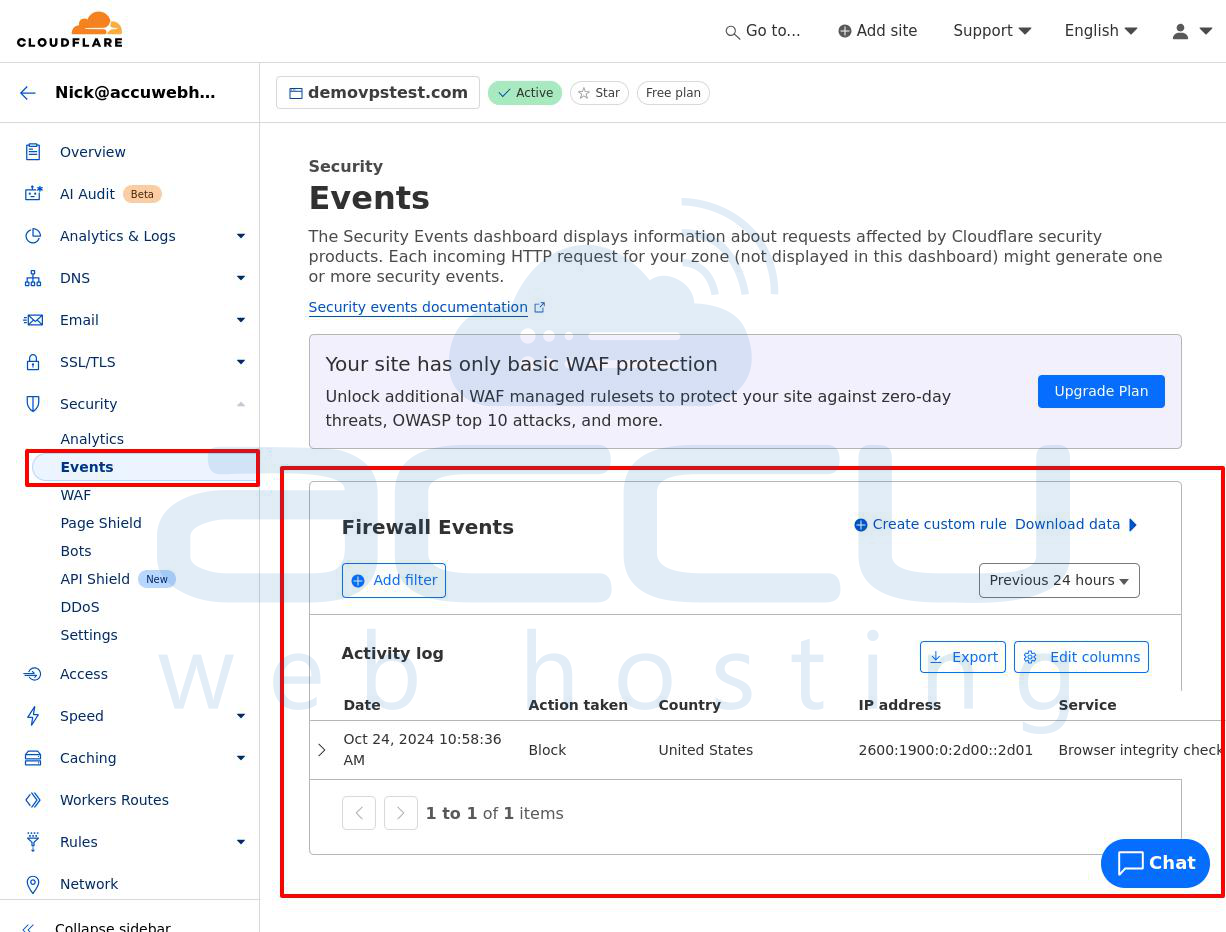Image resolution: width=1226 pixels, height=932 pixels.
Task: Expand the SSL/TLS menu arrow
Action: pyautogui.click(x=241, y=362)
